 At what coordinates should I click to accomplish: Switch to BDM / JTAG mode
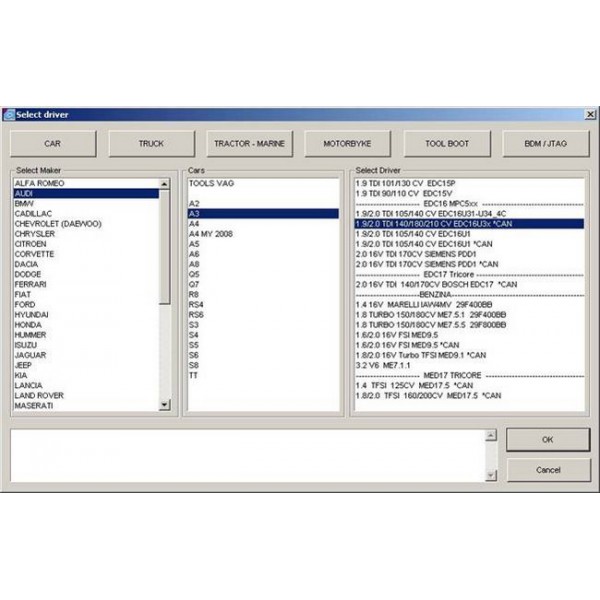coord(546,144)
